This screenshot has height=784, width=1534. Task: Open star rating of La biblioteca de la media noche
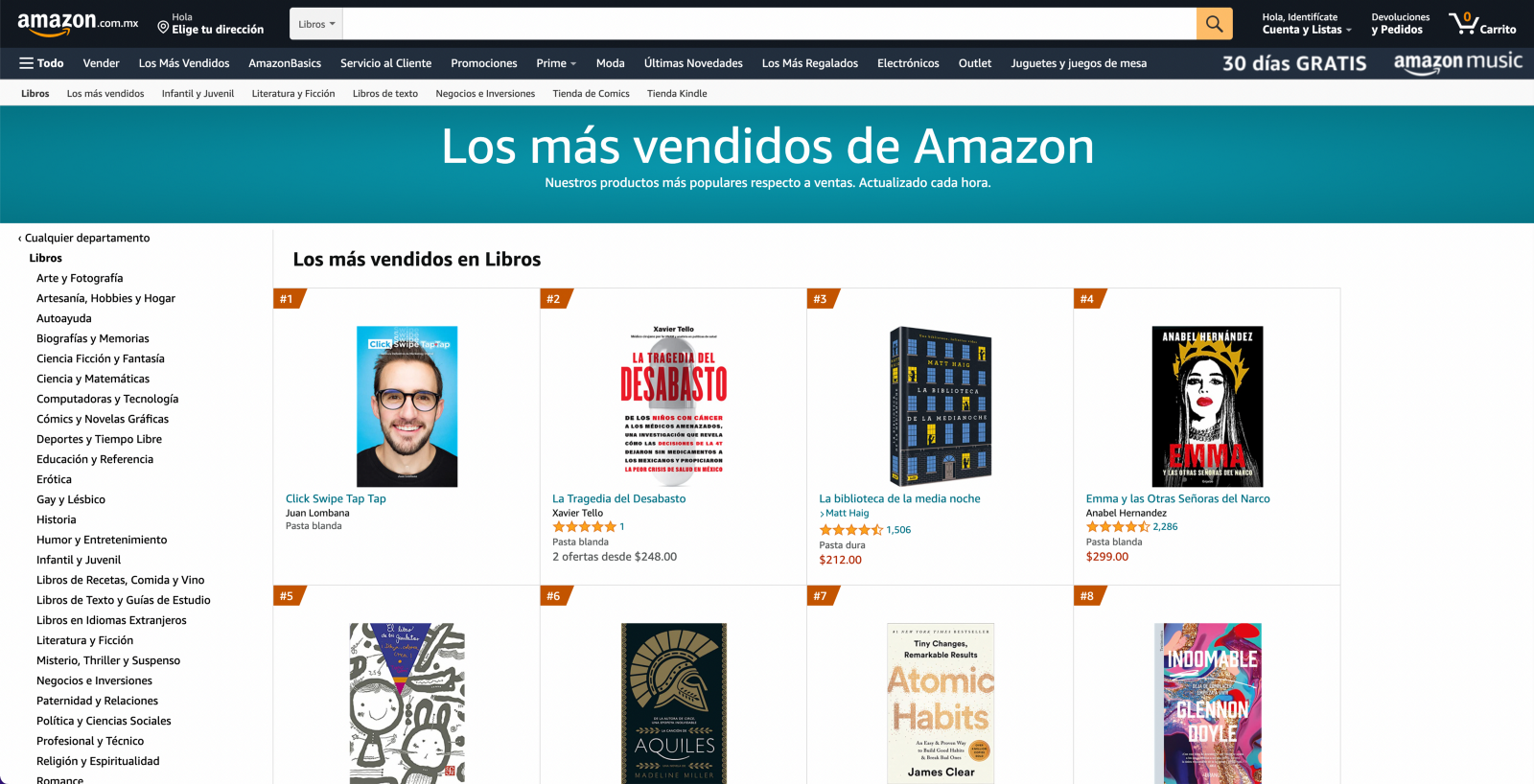850,530
